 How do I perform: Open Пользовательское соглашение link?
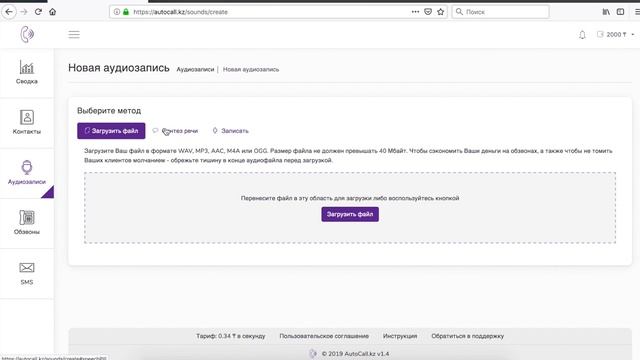(x=324, y=336)
